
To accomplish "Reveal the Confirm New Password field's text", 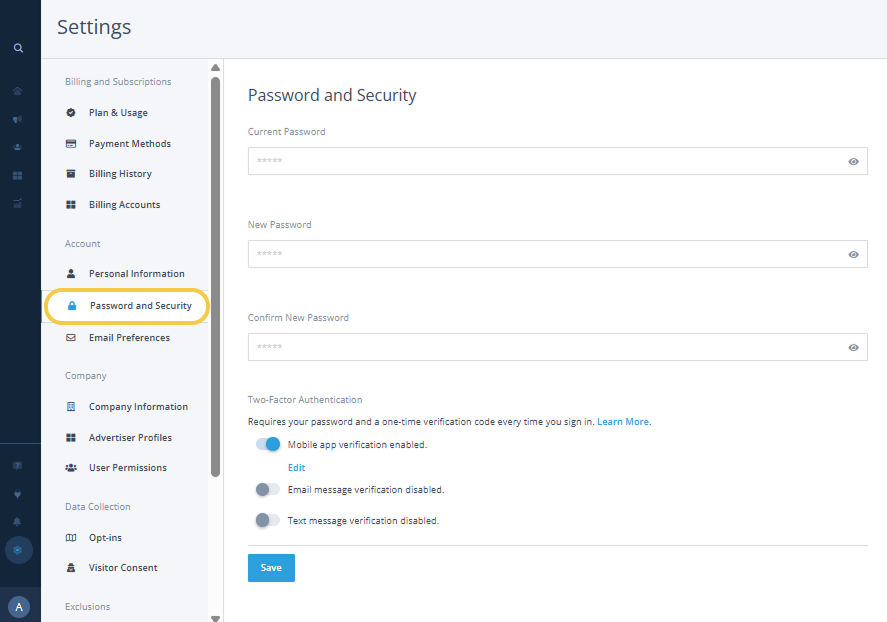I will [853, 347].
